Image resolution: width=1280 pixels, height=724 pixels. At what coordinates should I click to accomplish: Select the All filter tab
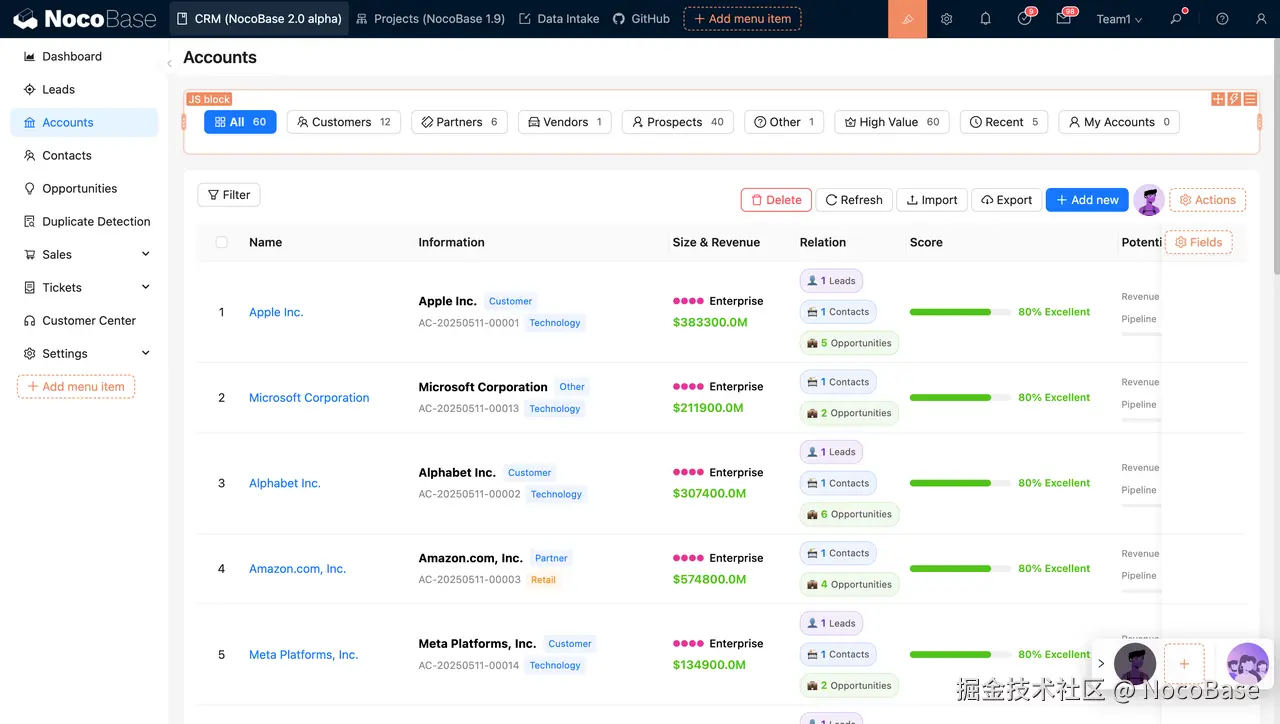240,122
